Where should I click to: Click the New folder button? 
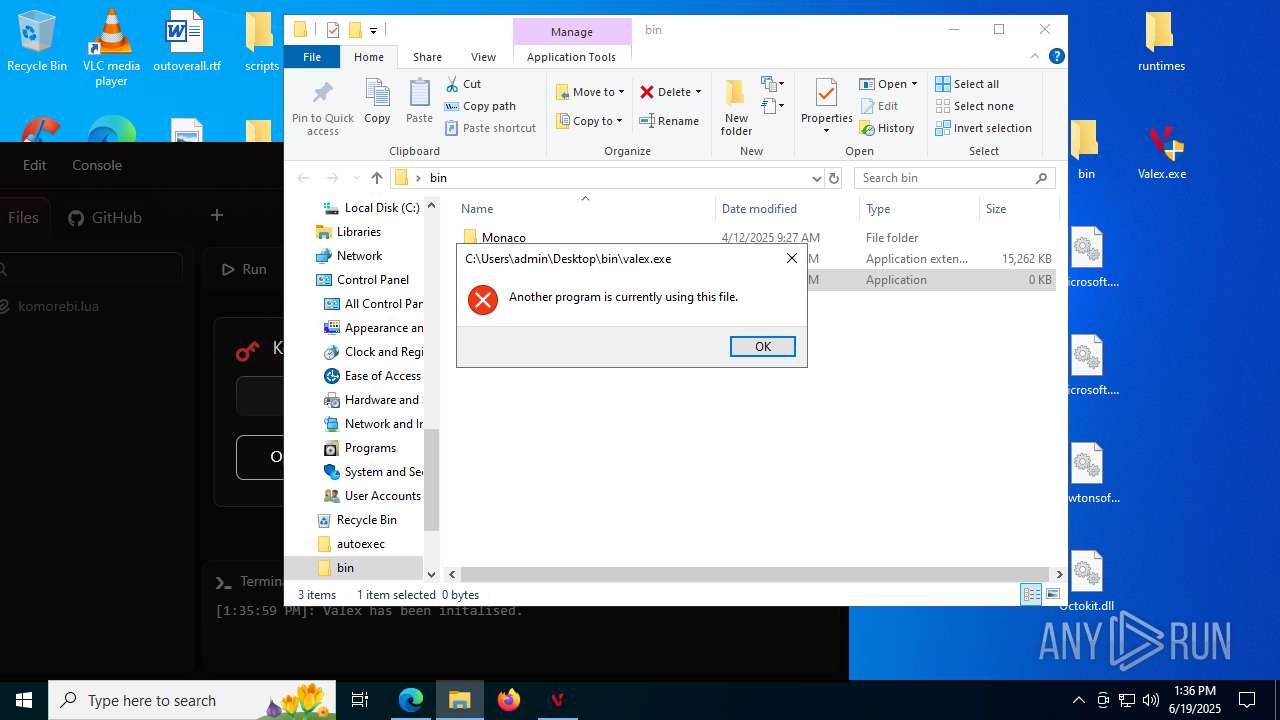click(x=736, y=108)
